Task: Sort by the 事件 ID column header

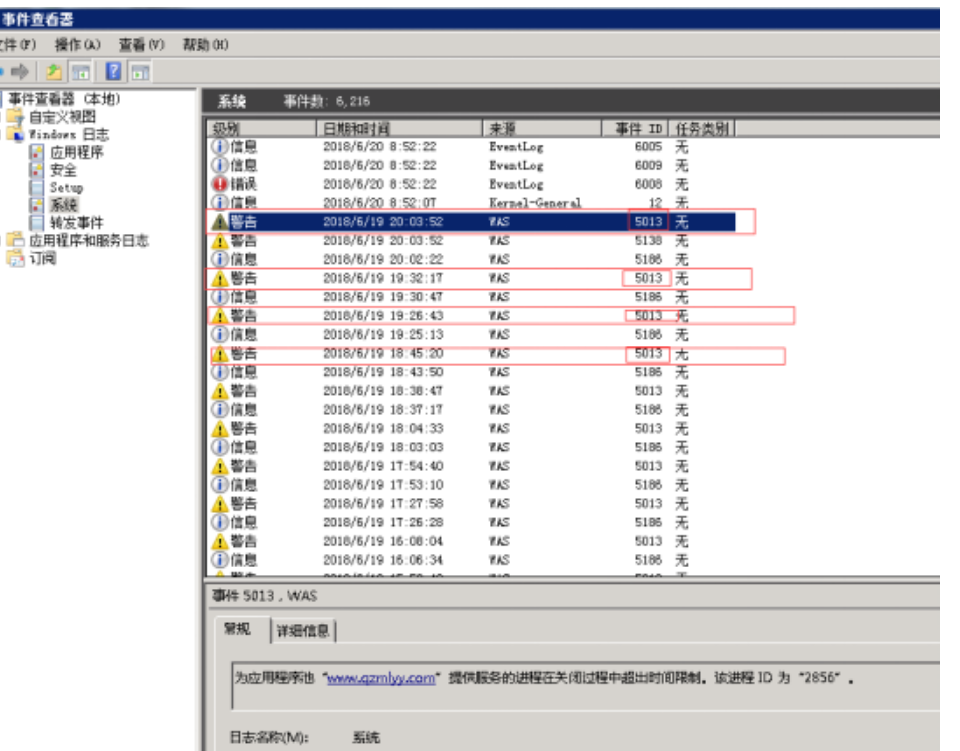Action: coord(635,128)
